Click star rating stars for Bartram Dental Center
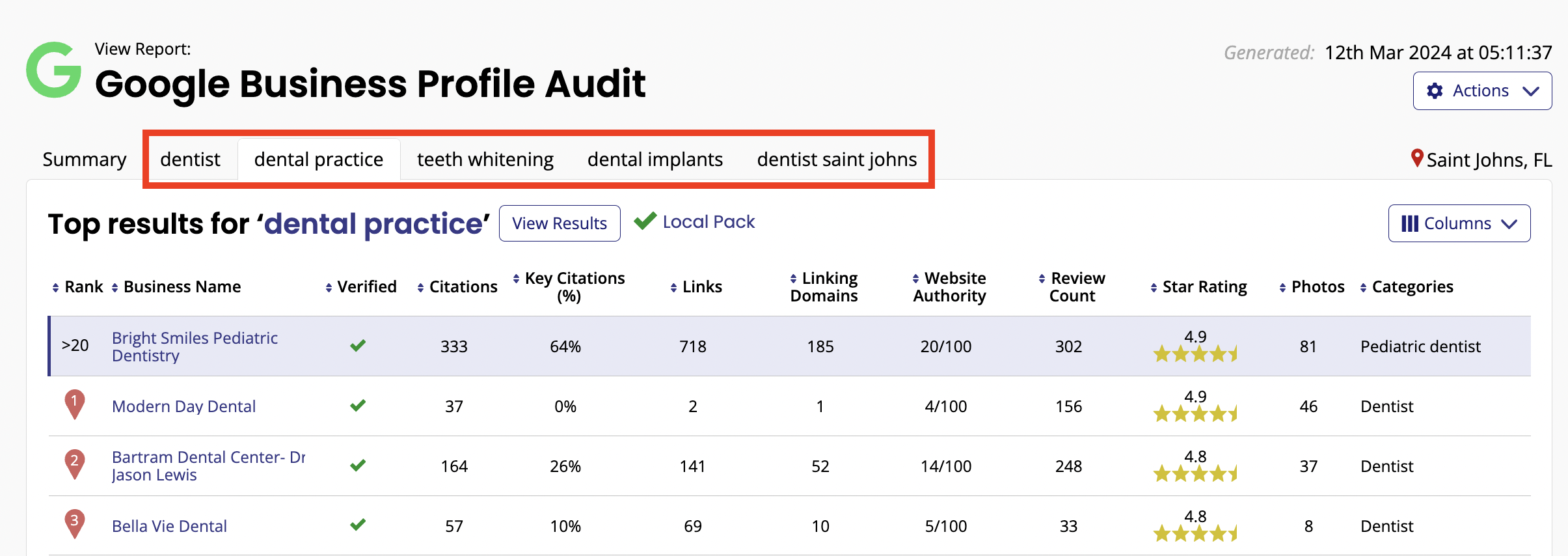Screen dimensions: 1568x556 pyautogui.click(x=1195, y=474)
